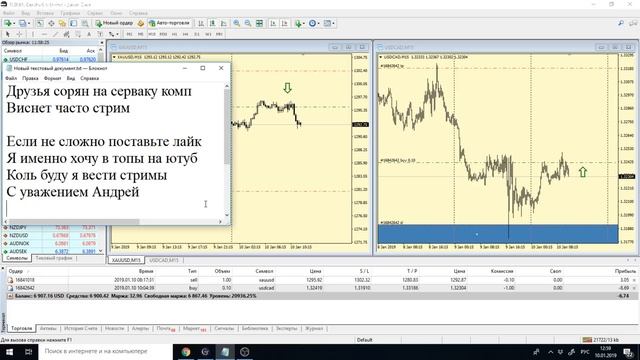The width and height of the screenshot is (640, 360).
Task: Switch to the Журнал terminal tab
Action: pos(314,328)
